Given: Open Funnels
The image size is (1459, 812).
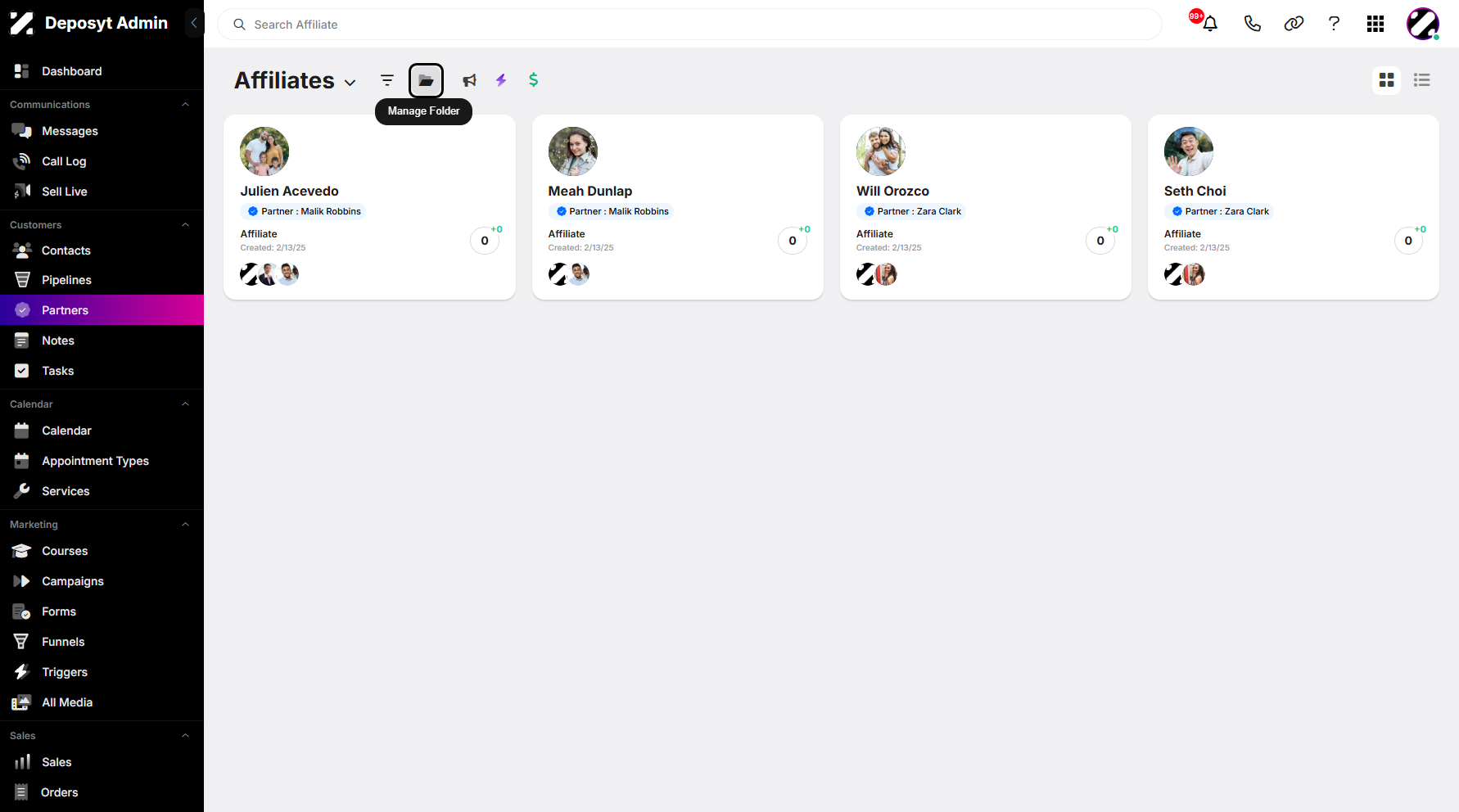Looking at the screenshot, I should coord(102,642).
